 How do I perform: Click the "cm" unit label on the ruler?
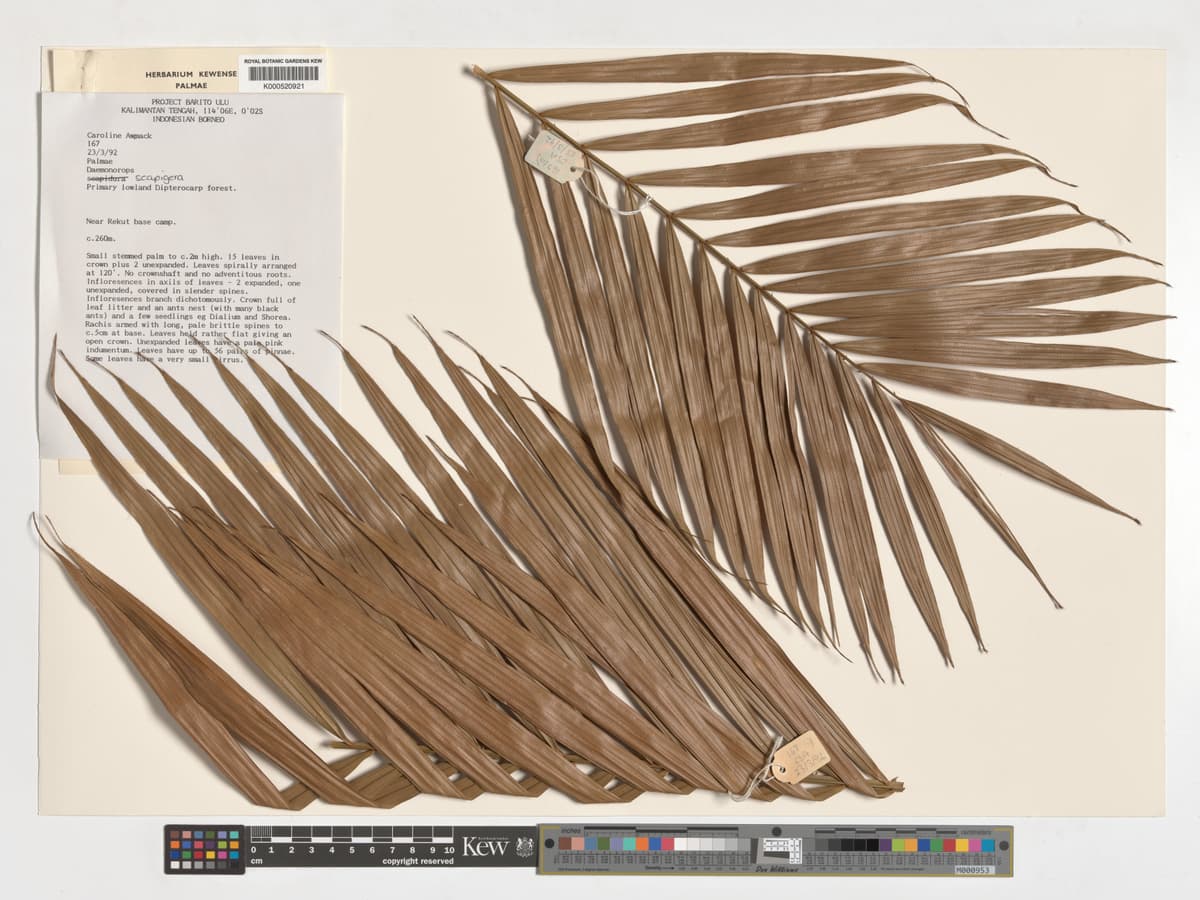[x=256, y=861]
